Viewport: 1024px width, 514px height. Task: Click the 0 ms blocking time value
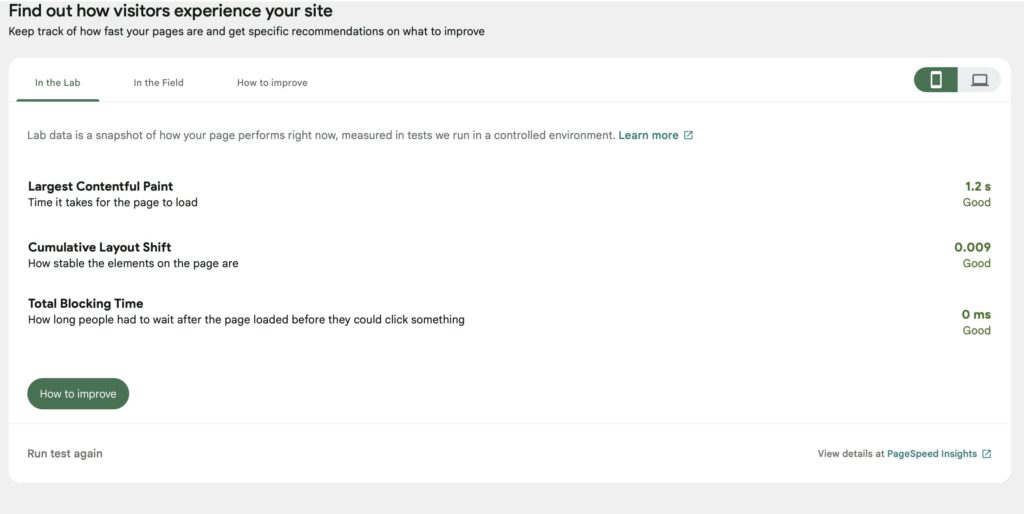(x=975, y=314)
